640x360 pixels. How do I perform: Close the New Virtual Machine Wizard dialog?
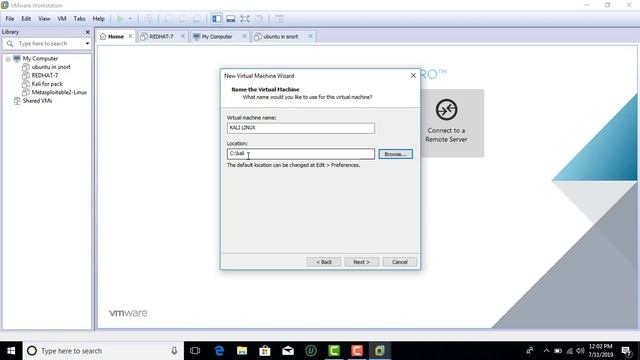(x=413, y=76)
